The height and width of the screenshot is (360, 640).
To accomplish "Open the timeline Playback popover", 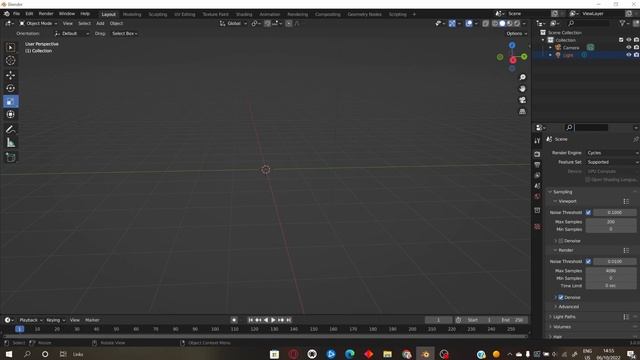I will 31,320.
